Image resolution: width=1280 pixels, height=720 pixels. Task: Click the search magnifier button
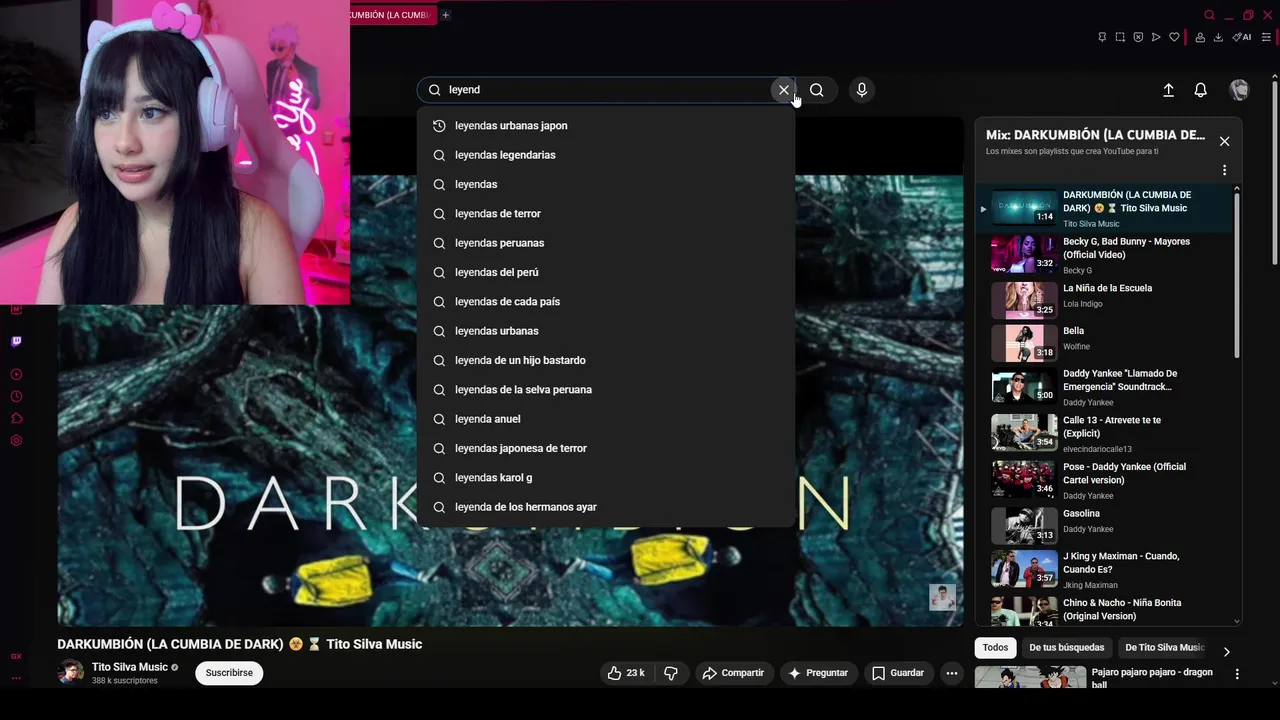pos(817,90)
